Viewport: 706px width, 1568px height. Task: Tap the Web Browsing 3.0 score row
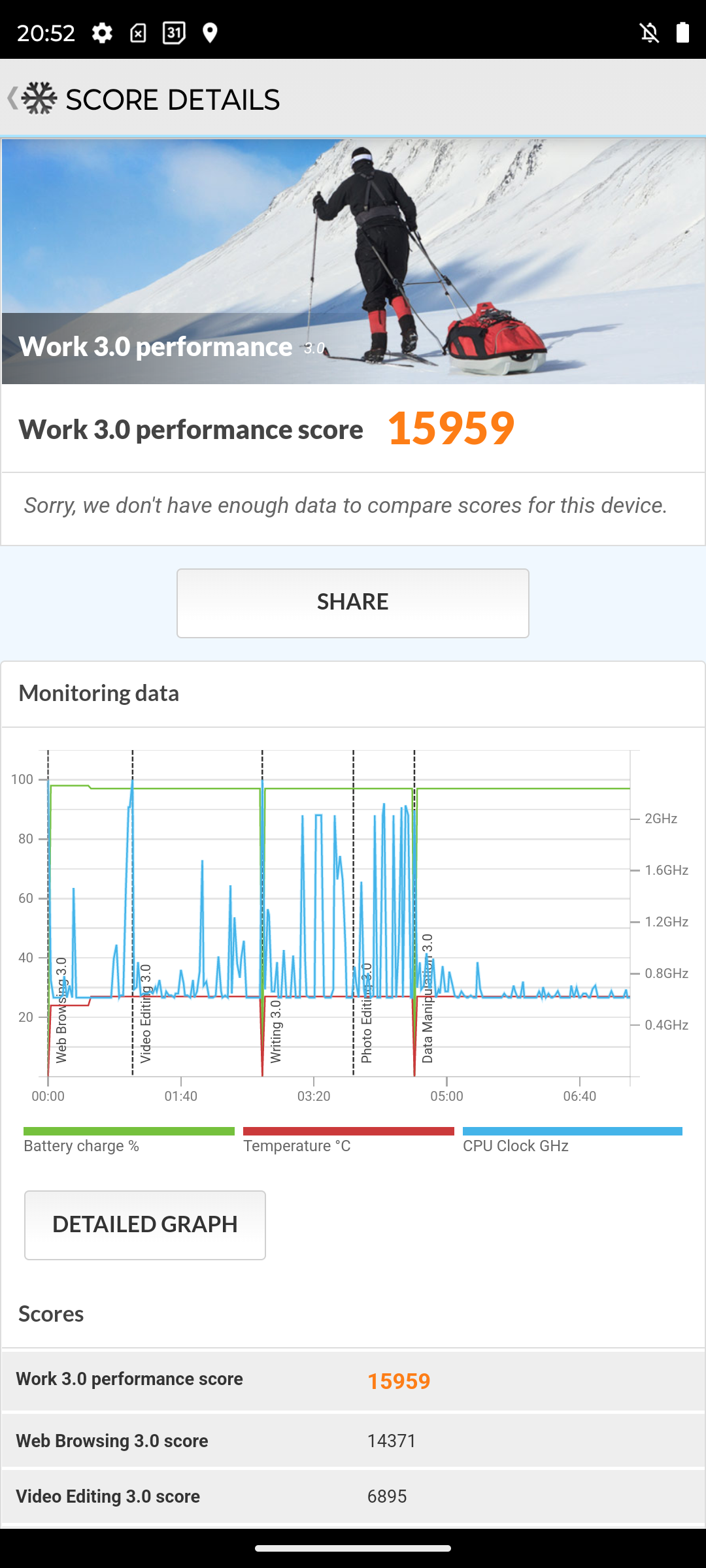tap(353, 1441)
